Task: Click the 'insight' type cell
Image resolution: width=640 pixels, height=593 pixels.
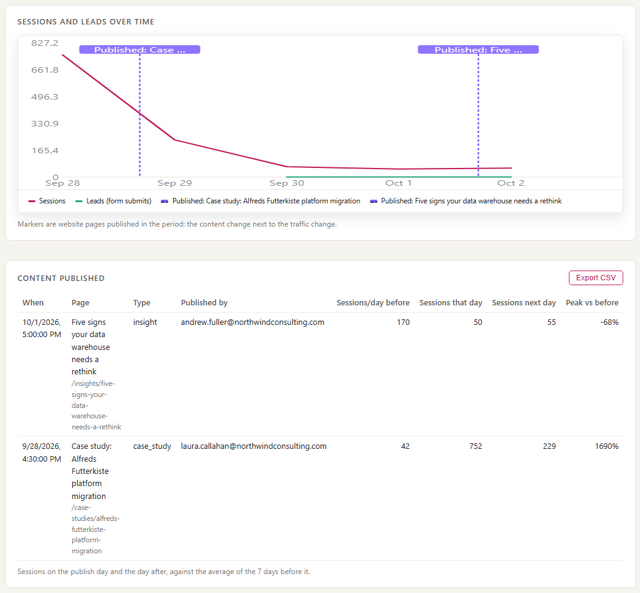Action: point(145,322)
